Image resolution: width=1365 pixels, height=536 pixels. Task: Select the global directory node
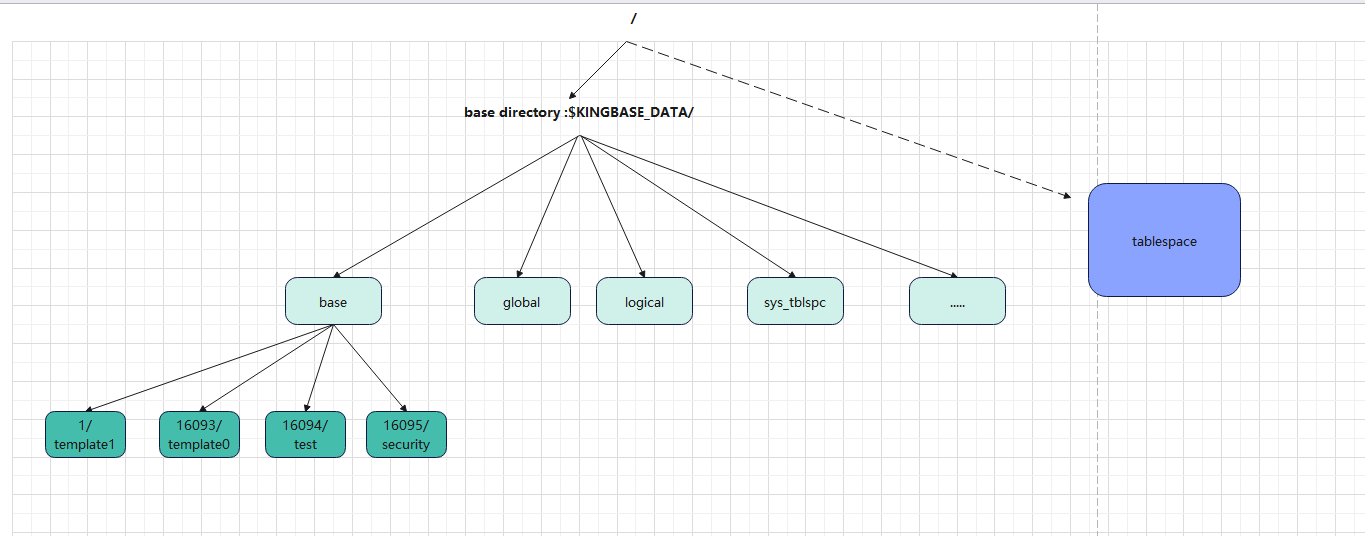(x=522, y=301)
